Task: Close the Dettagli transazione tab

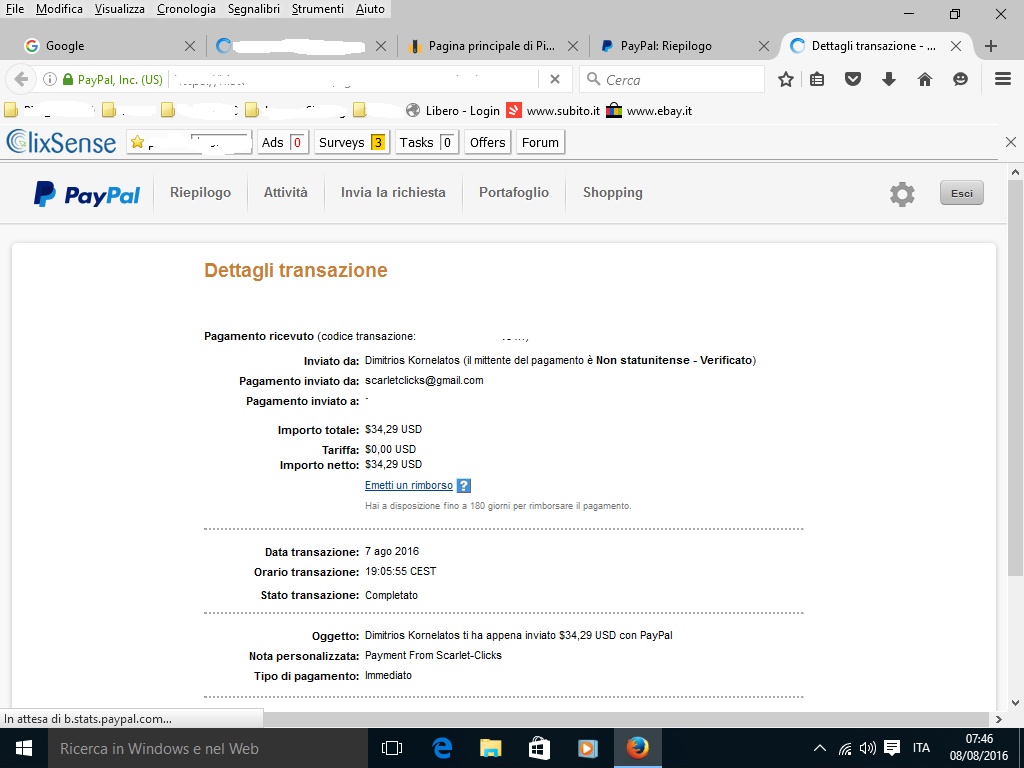Action: [955, 46]
